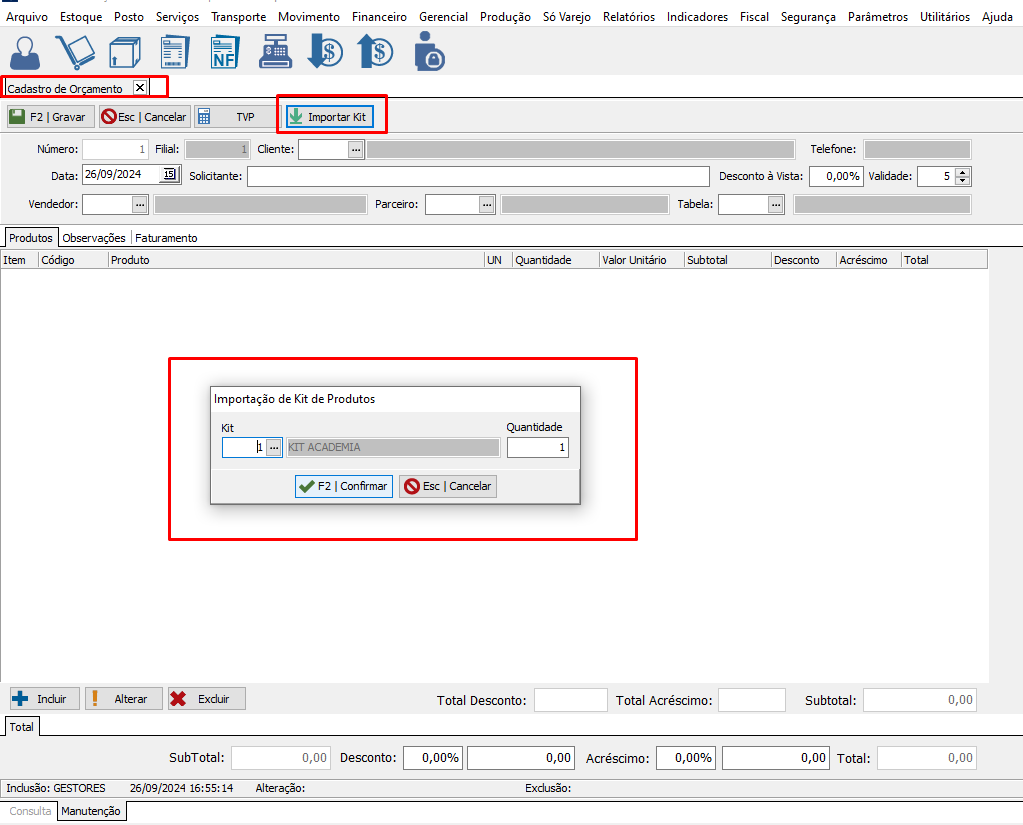This screenshot has width=1023, height=825.
Task: Open the Cliente lookup ellipsis button
Action: [x=355, y=149]
